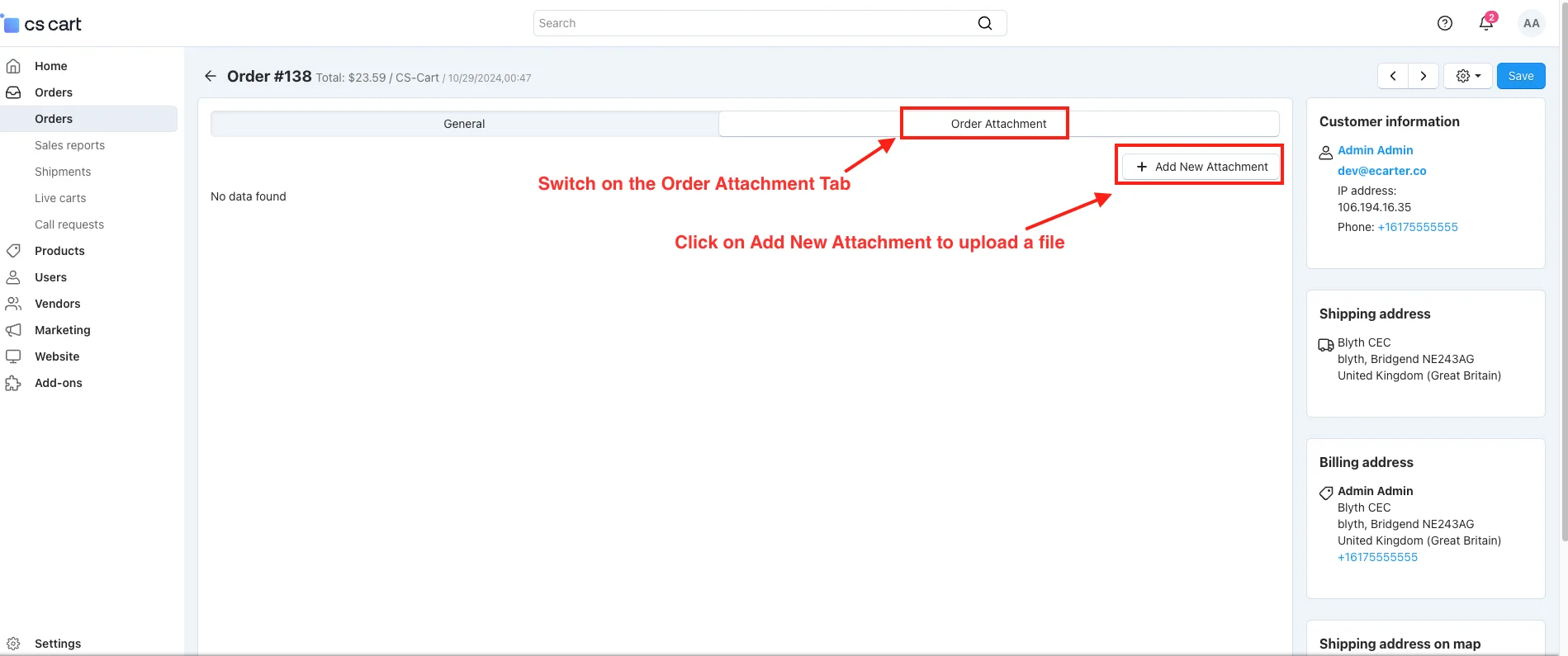Click in the top Search field

pos(751,23)
